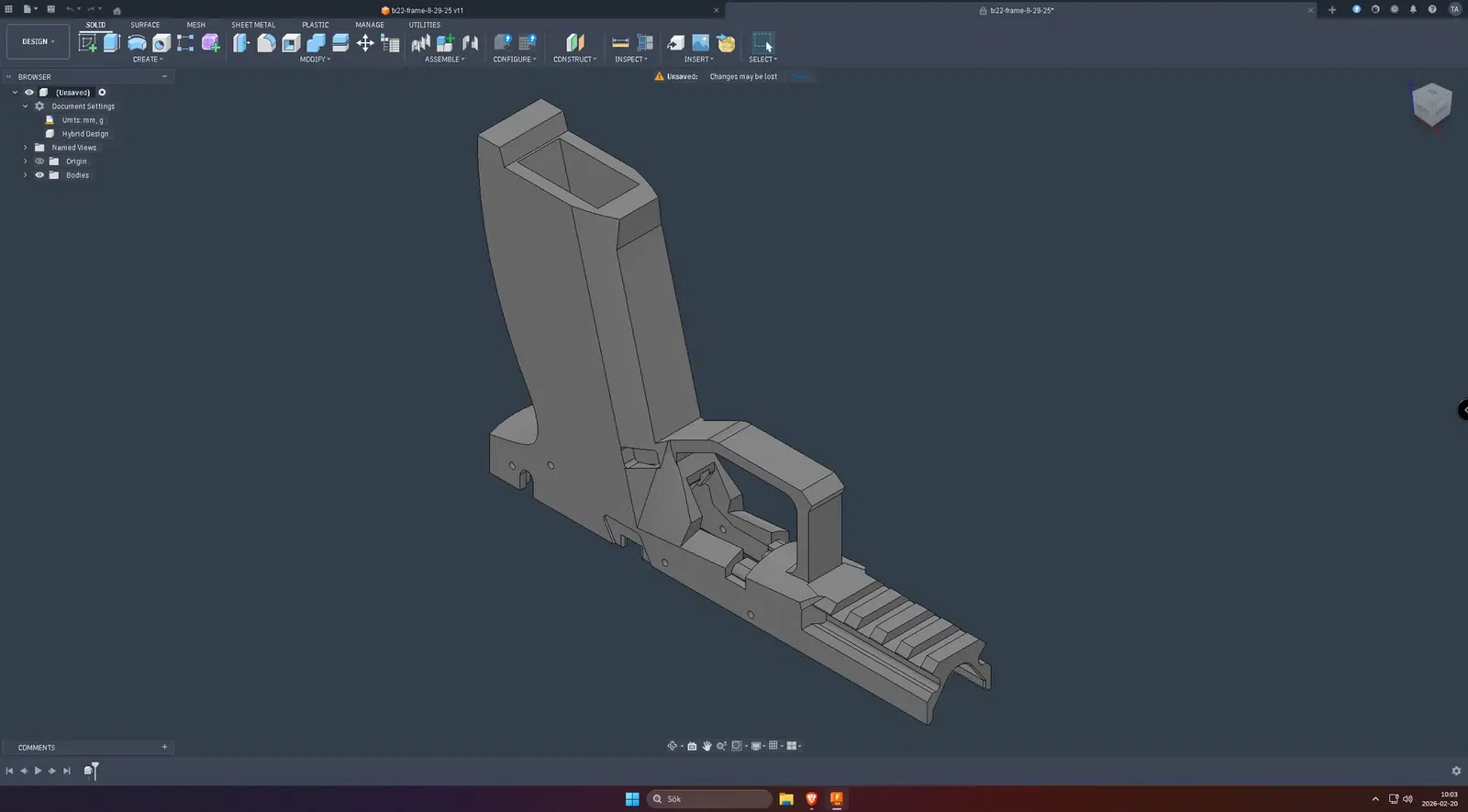Apply the Fillet tool
The image size is (1468, 812).
[x=266, y=42]
